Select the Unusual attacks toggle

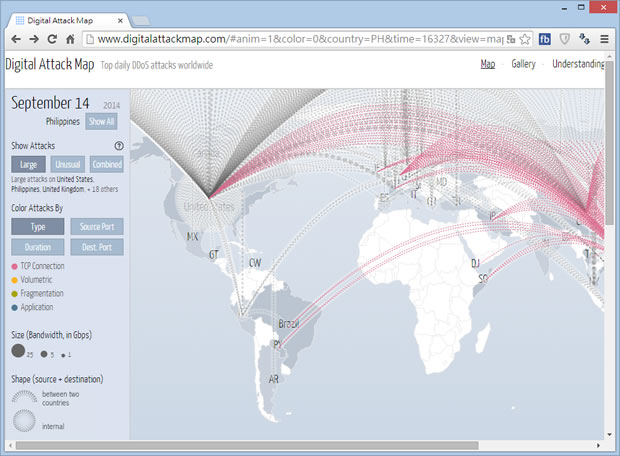tap(68, 165)
